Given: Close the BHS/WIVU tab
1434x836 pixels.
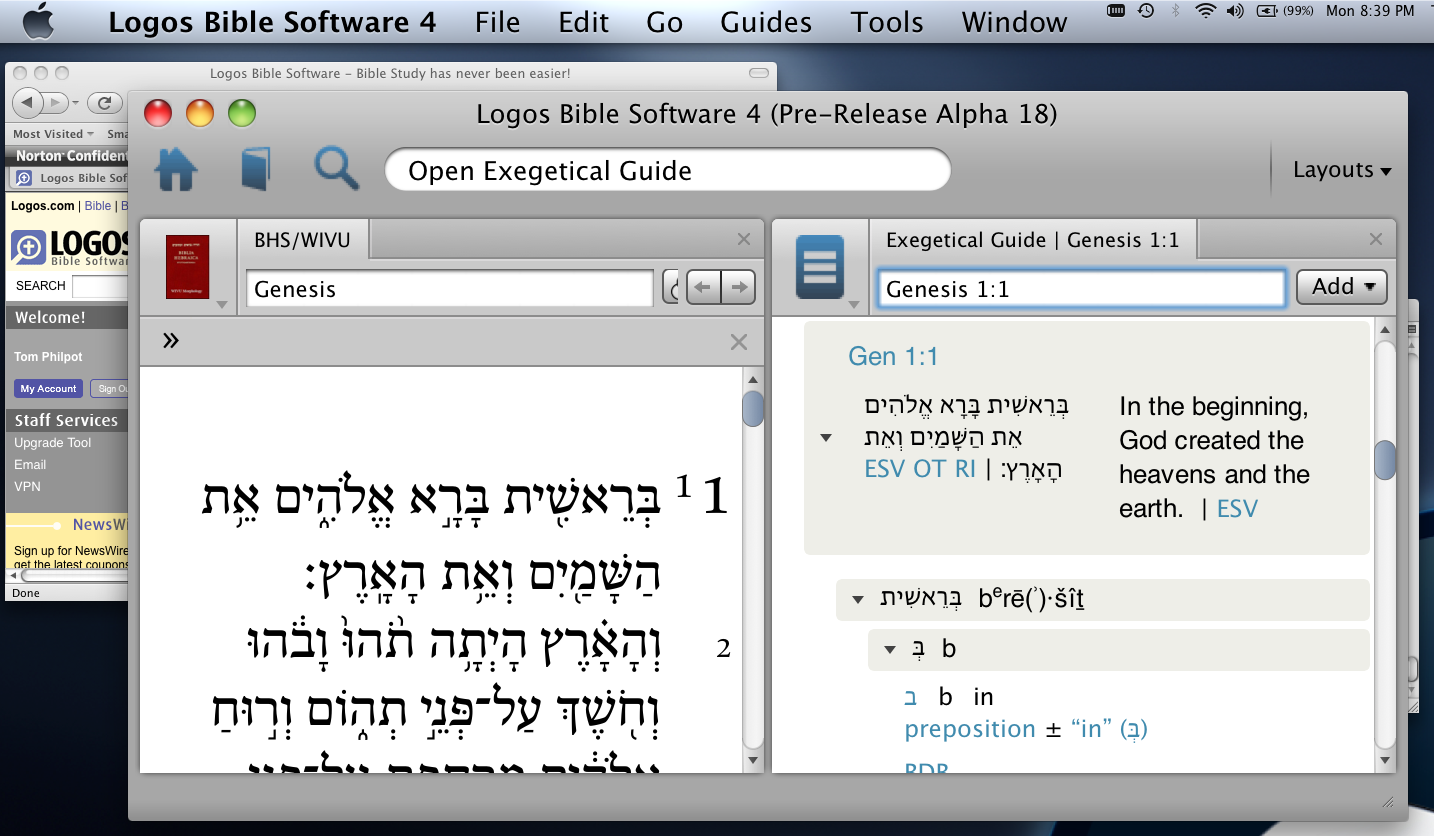Looking at the screenshot, I should 744,239.
